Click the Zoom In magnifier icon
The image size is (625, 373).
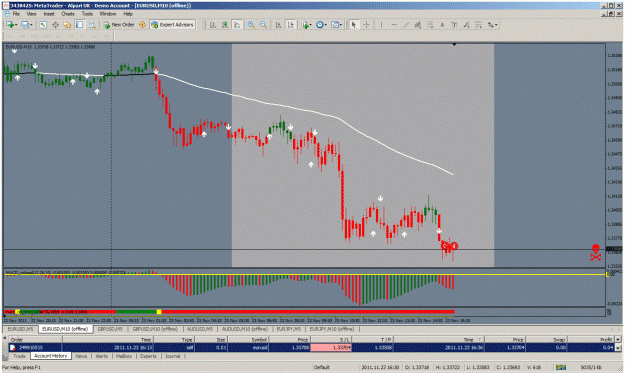pyautogui.click(x=251, y=25)
